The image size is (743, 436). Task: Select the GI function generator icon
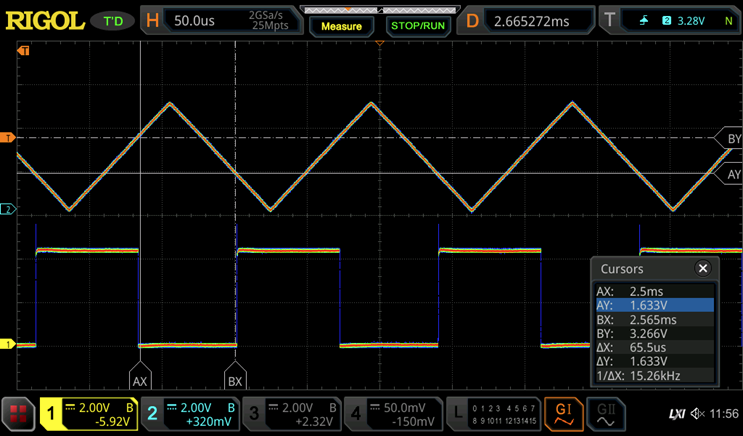click(563, 412)
